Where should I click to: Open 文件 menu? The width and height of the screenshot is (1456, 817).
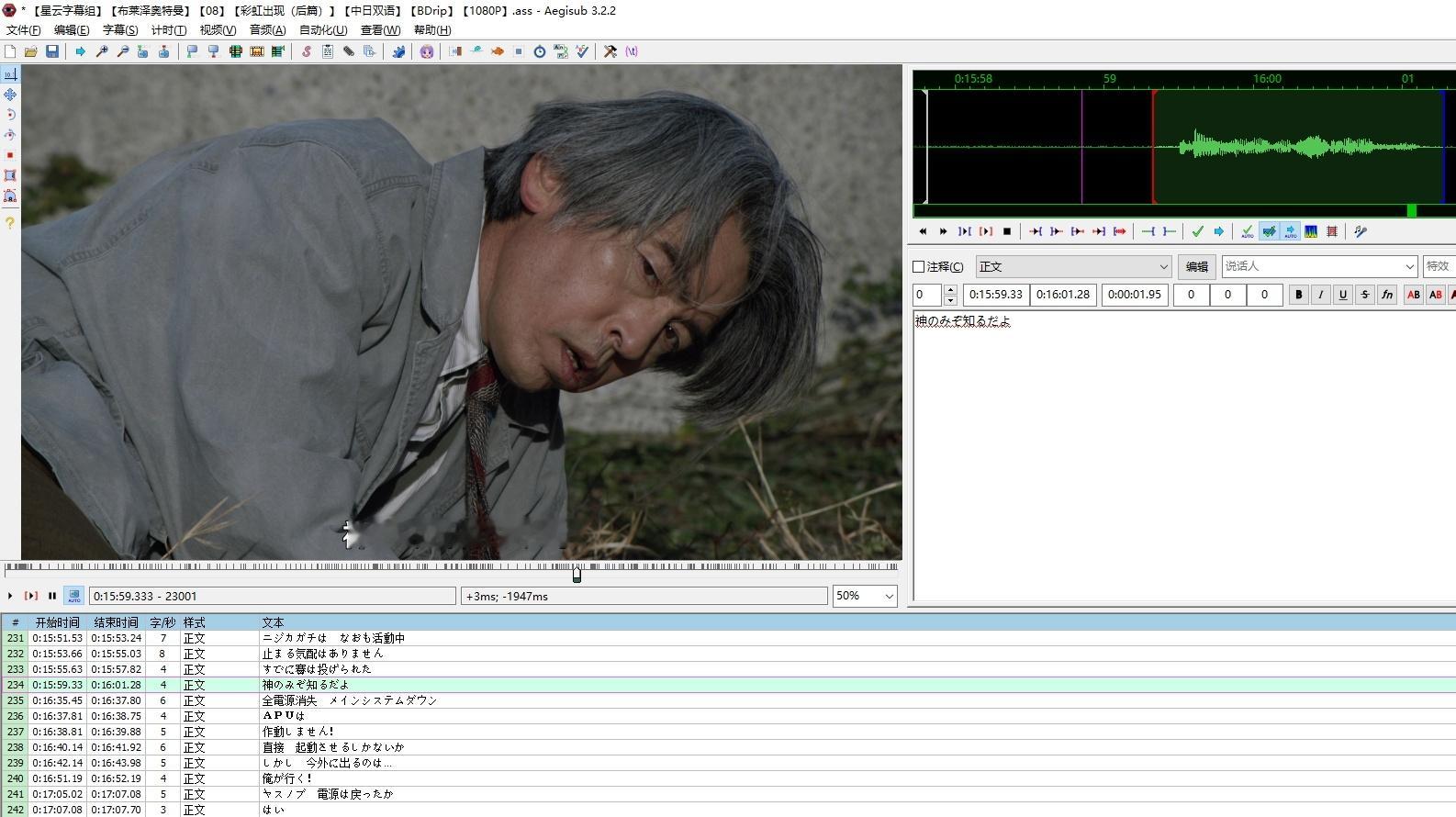[x=24, y=30]
